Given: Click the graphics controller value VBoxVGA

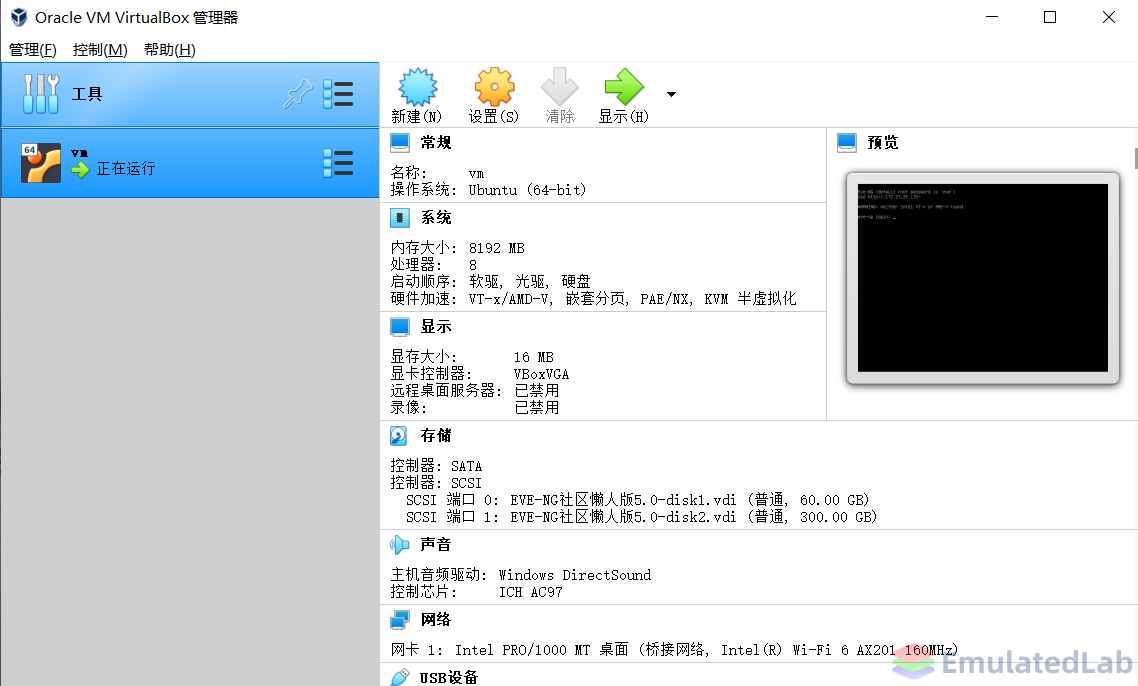Looking at the screenshot, I should click(541, 375).
